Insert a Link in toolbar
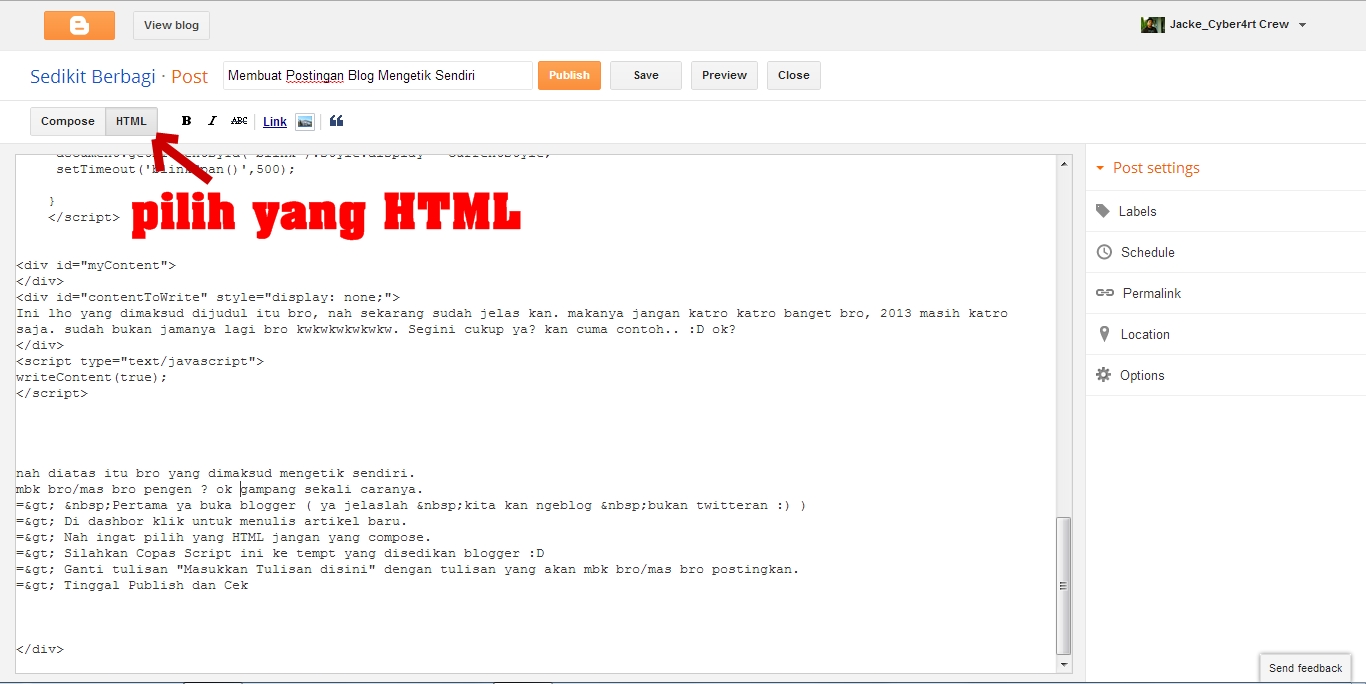1366x684 pixels. coord(275,122)
